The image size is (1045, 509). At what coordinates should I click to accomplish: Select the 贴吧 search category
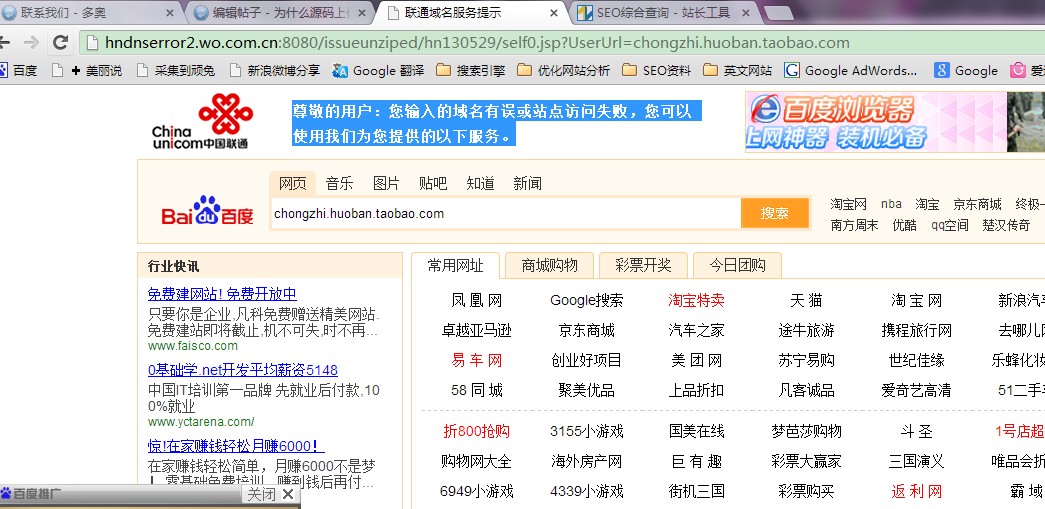(433, 183)
